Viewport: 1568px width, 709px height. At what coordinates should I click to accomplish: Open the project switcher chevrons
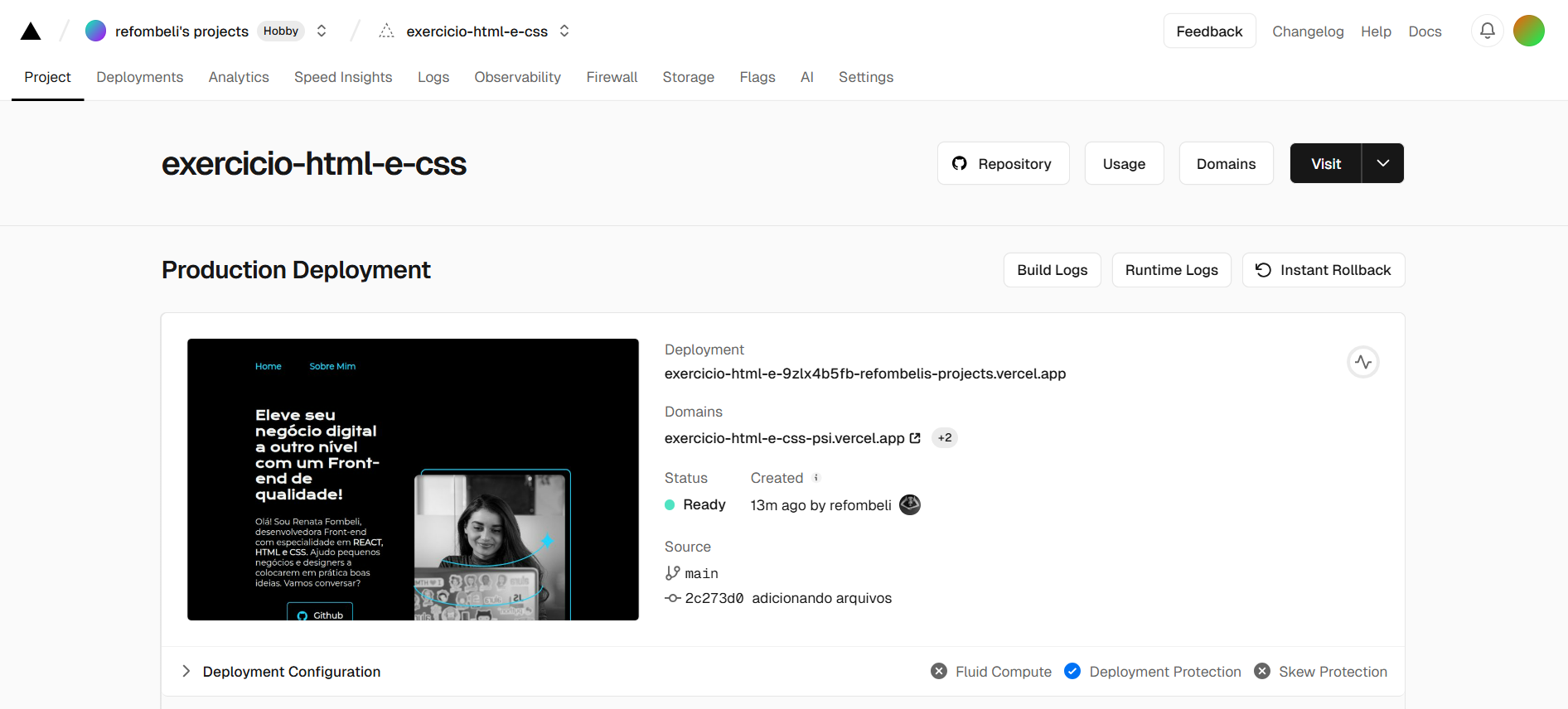[564, 31]
